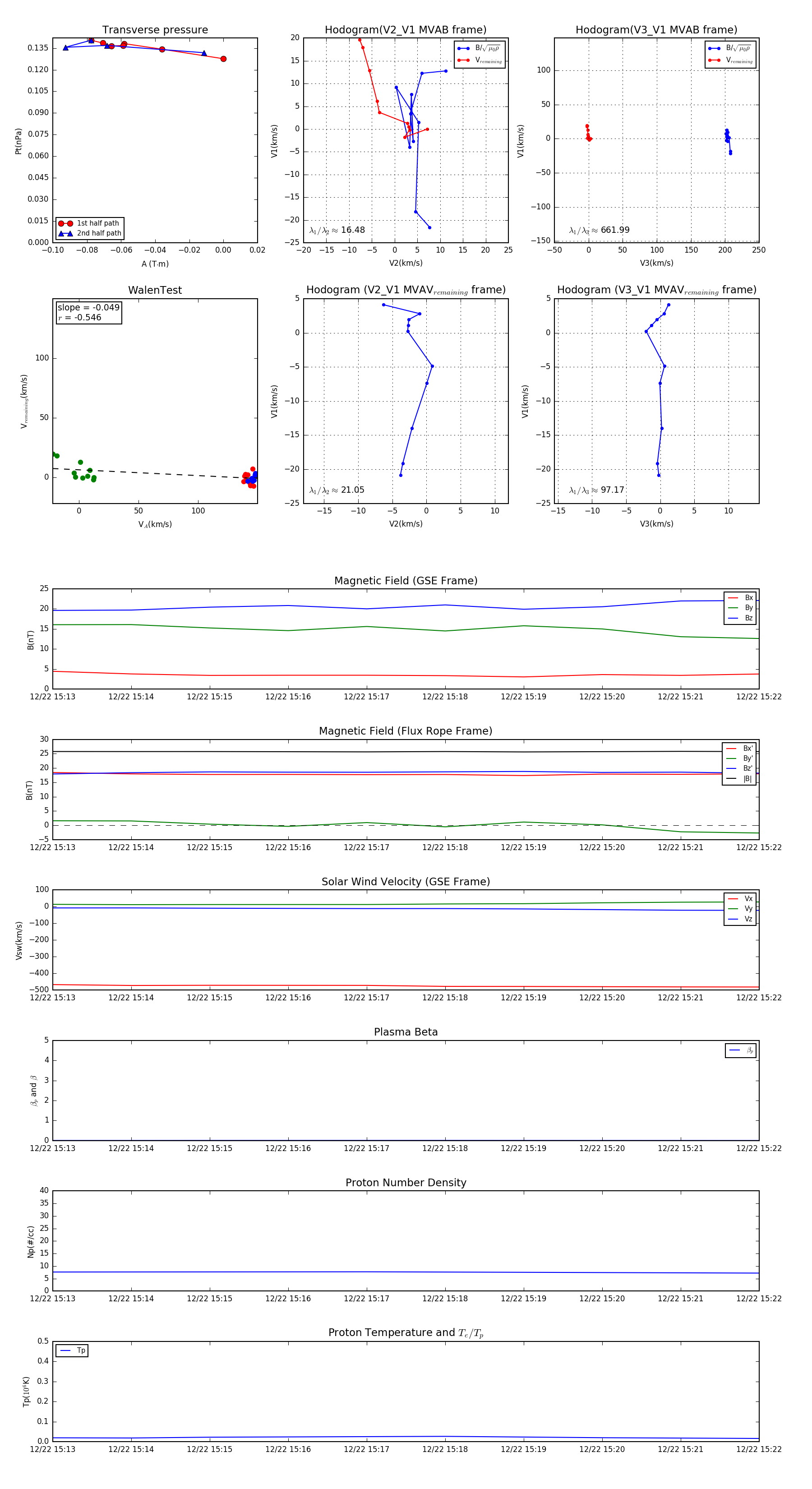Image resolution: width=812 pixels, height=1489 pixels.
Task: Click the "Hodogram(V3_V1 MVAB frame)" title
Action: (x=656, y=30)
